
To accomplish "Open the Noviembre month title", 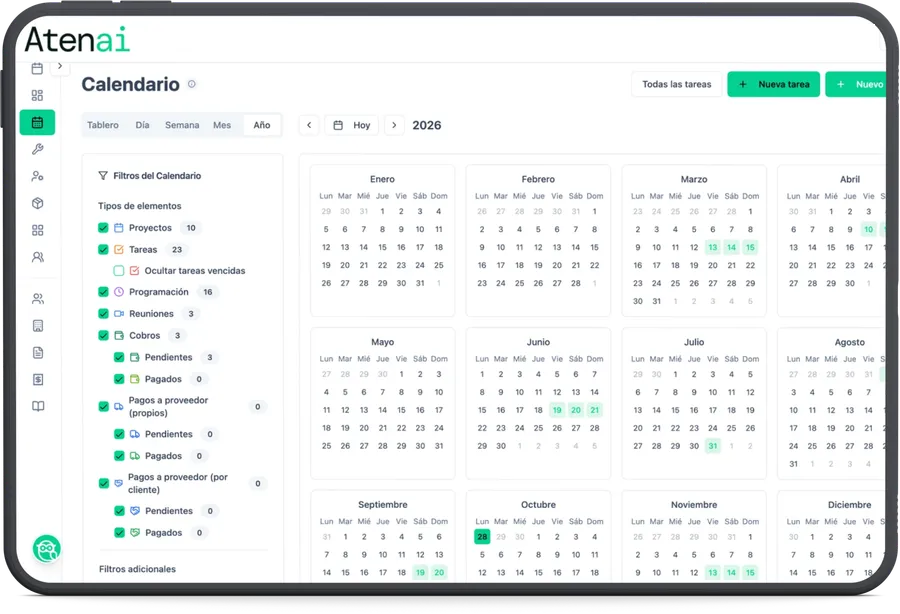I will [694, 504].
